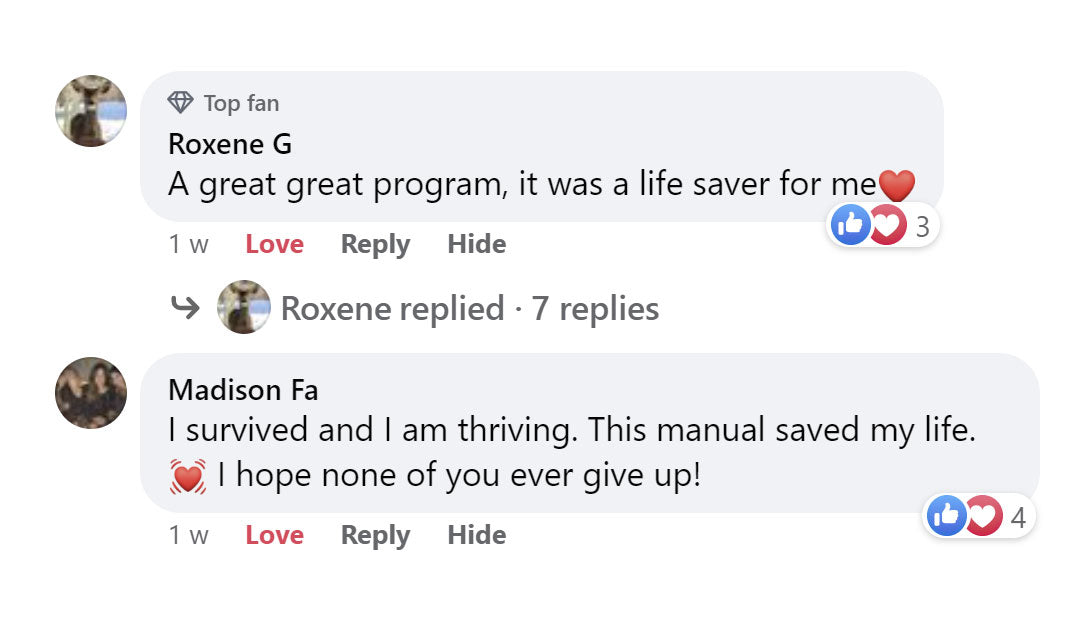View the 4 reactions count on Madison's comment

1018,518
